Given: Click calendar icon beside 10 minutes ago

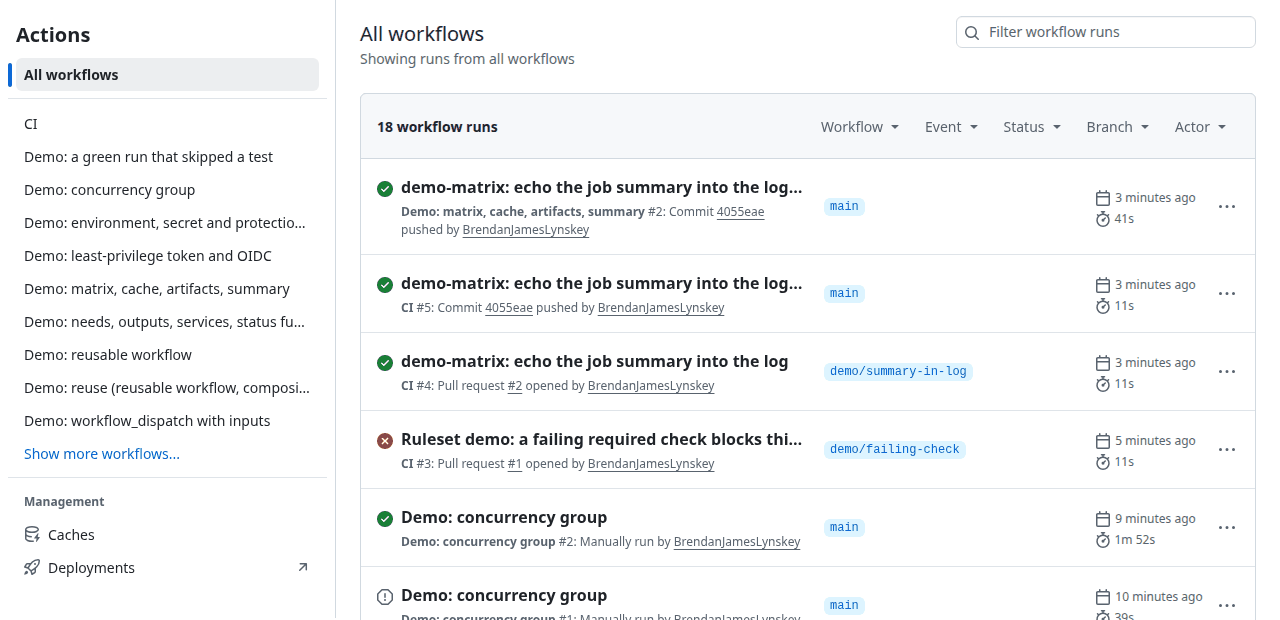Looking at the screenshot, I should coord(1103,597).
